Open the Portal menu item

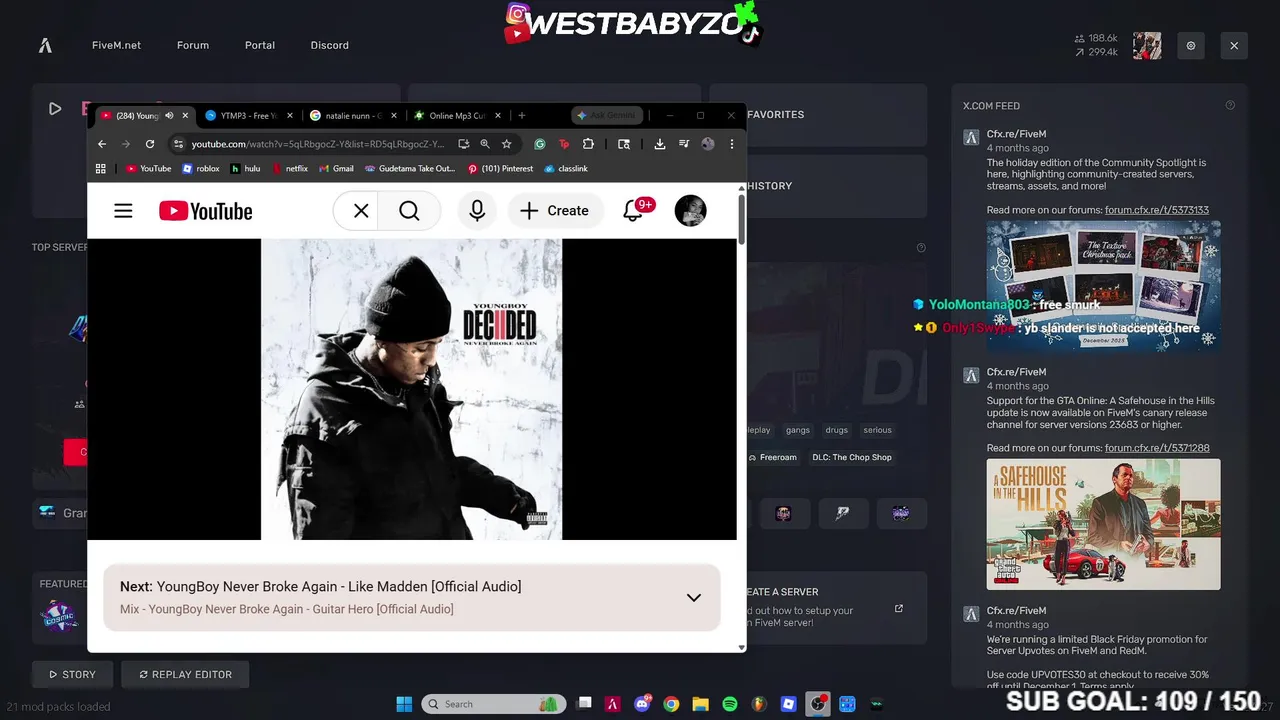260,45
